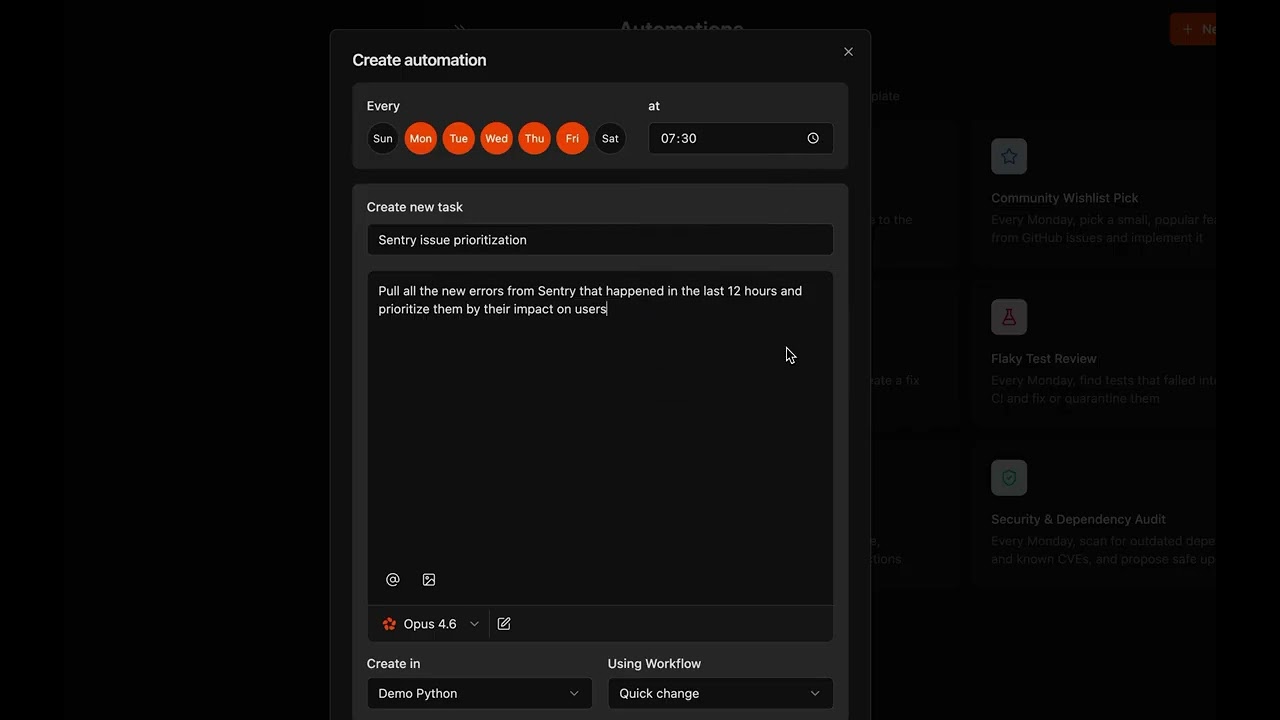
Task: Close the Create automation dialog
Action: (848, 52)
